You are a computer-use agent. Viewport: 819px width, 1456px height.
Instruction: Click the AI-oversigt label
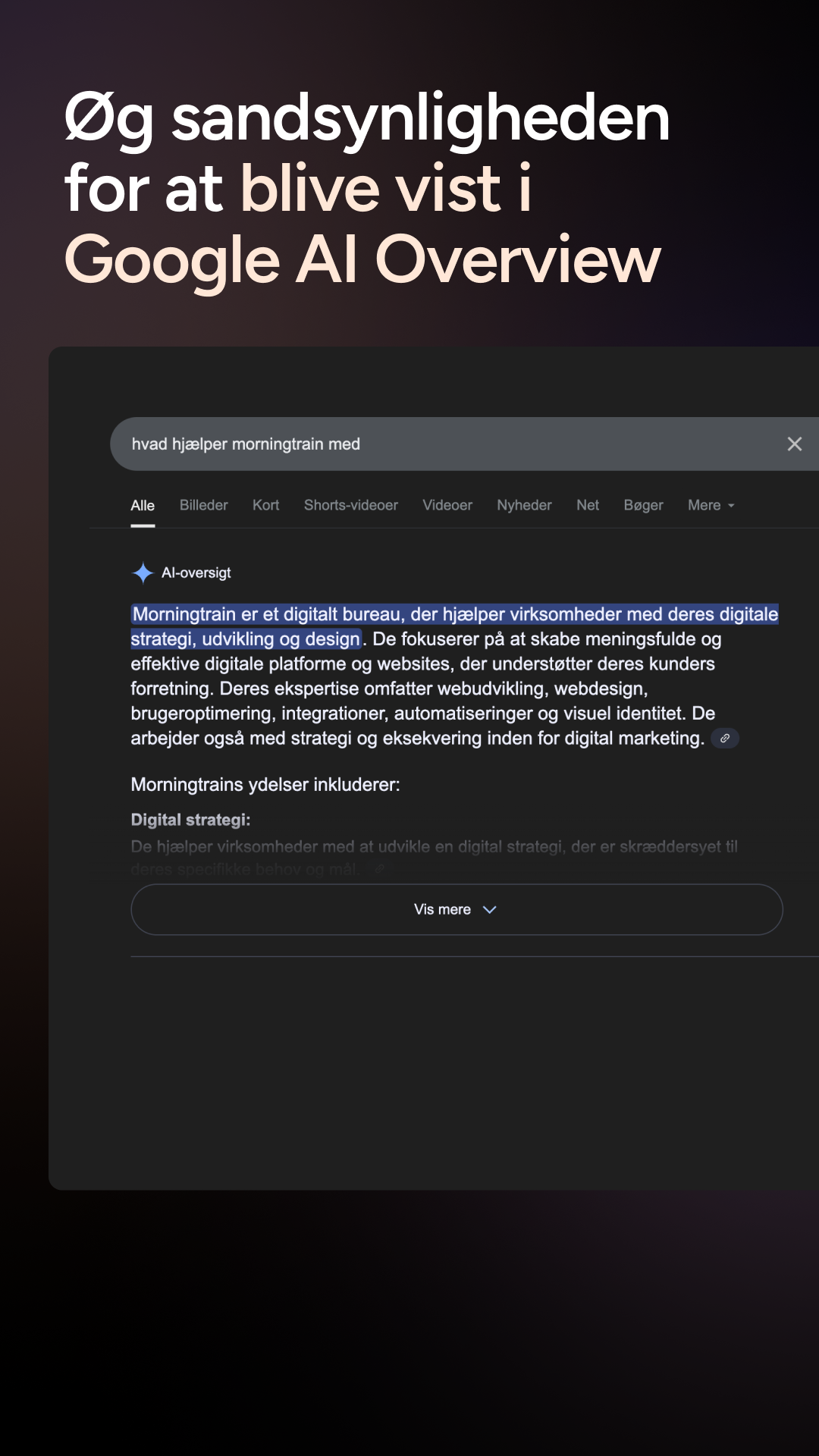pyautogui.click(x=196, y=573)
